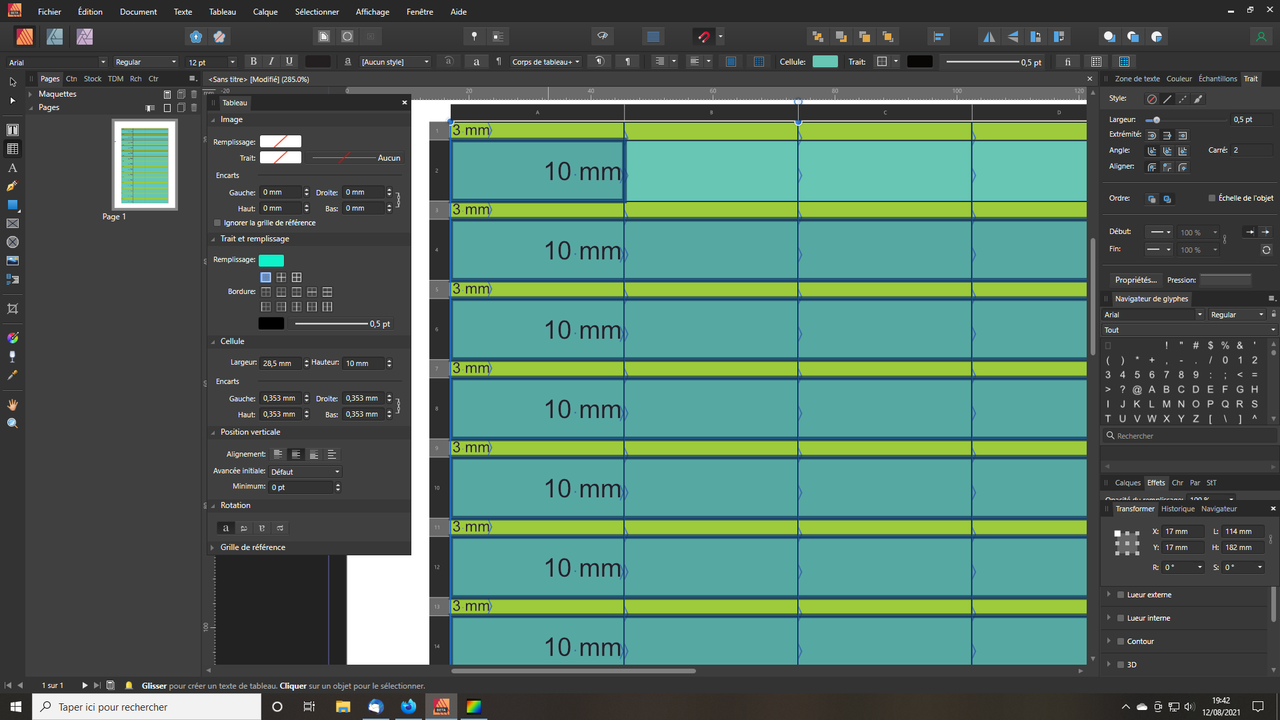This screenshot has height=720, width=1280.
Task: Select the Table tool in the left toolbar
Action: coord(12,148)
